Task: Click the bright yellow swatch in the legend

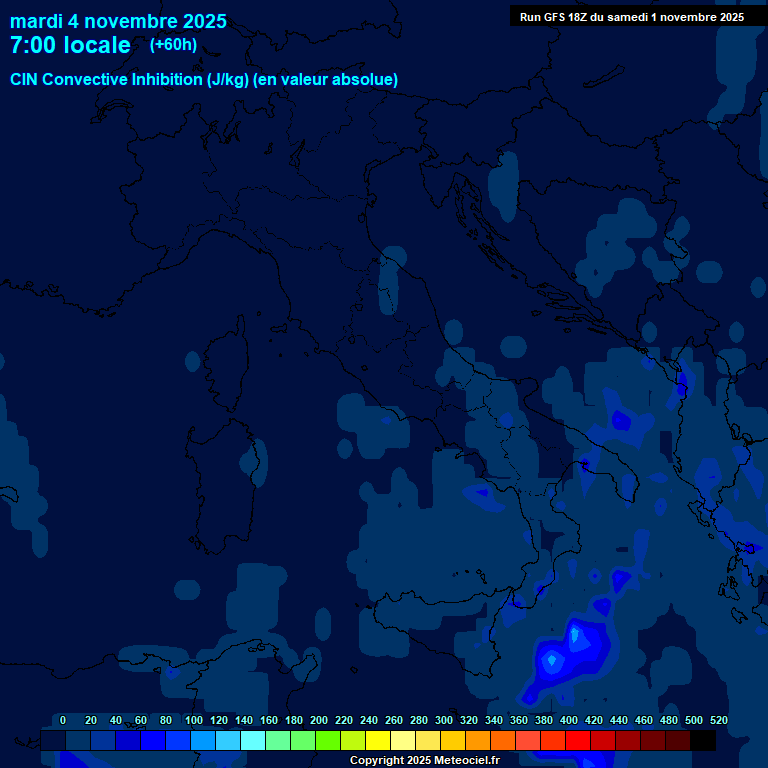Action: pos(378,741)
